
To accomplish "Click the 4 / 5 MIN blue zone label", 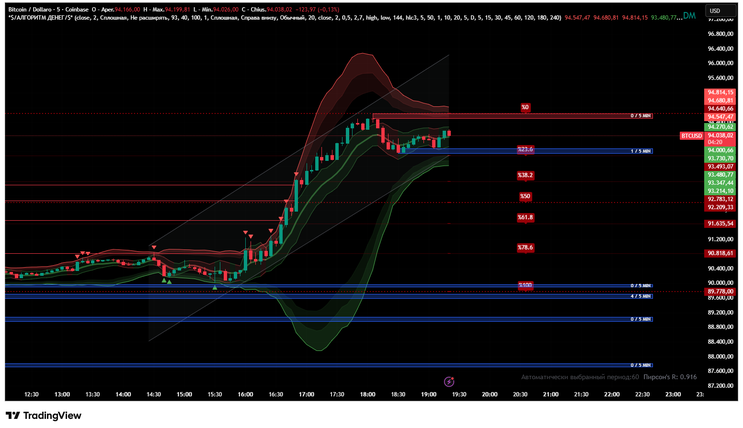I will (x=641, y=296).
